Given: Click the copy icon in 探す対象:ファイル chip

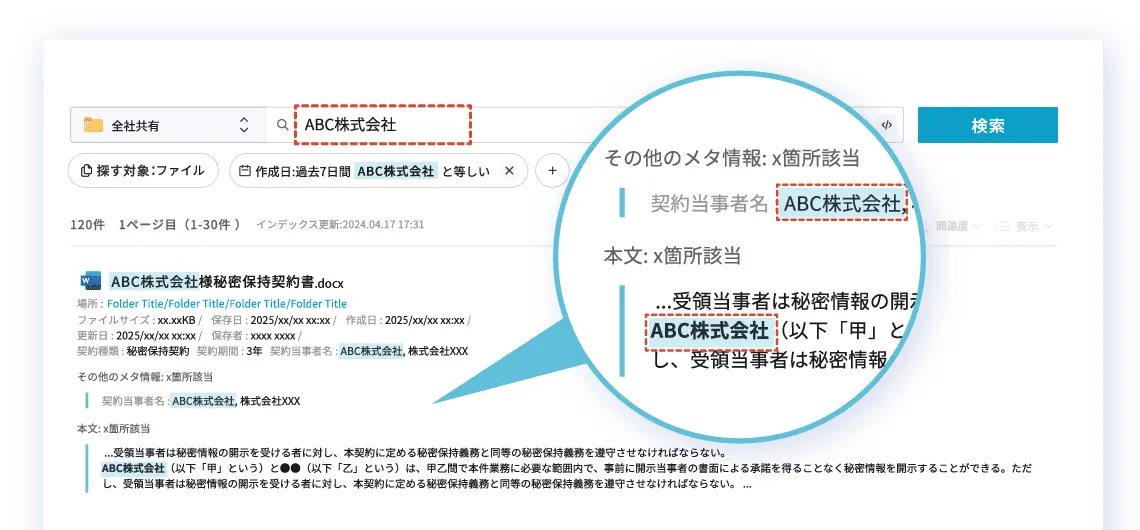Looking at the screenshot, I should pos(87,171).
